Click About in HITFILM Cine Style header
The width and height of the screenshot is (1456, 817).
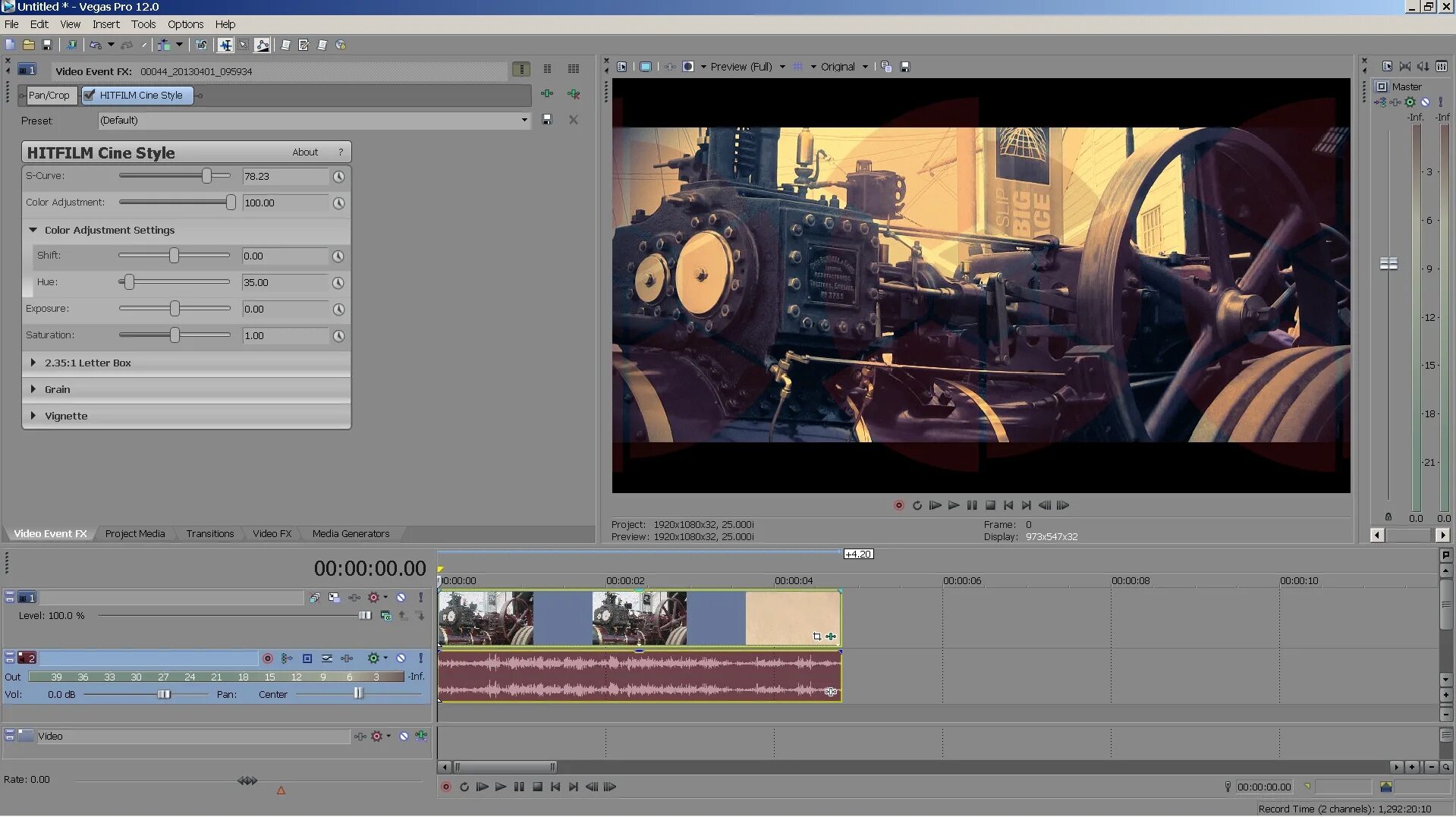[x=305, y=152]
